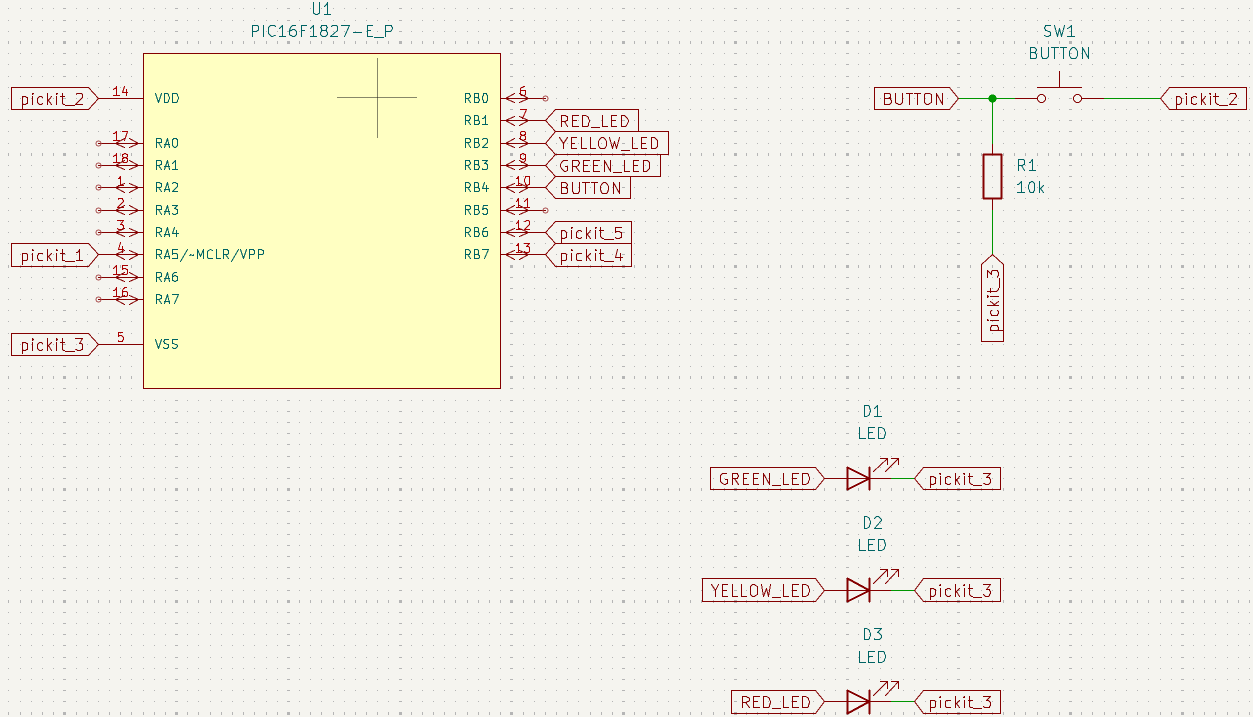Viewport: 1253px width, 717px height.
Task: Select GREEN_LED label connected to D1
Action: pyautogui.click(x=766, y=479)
